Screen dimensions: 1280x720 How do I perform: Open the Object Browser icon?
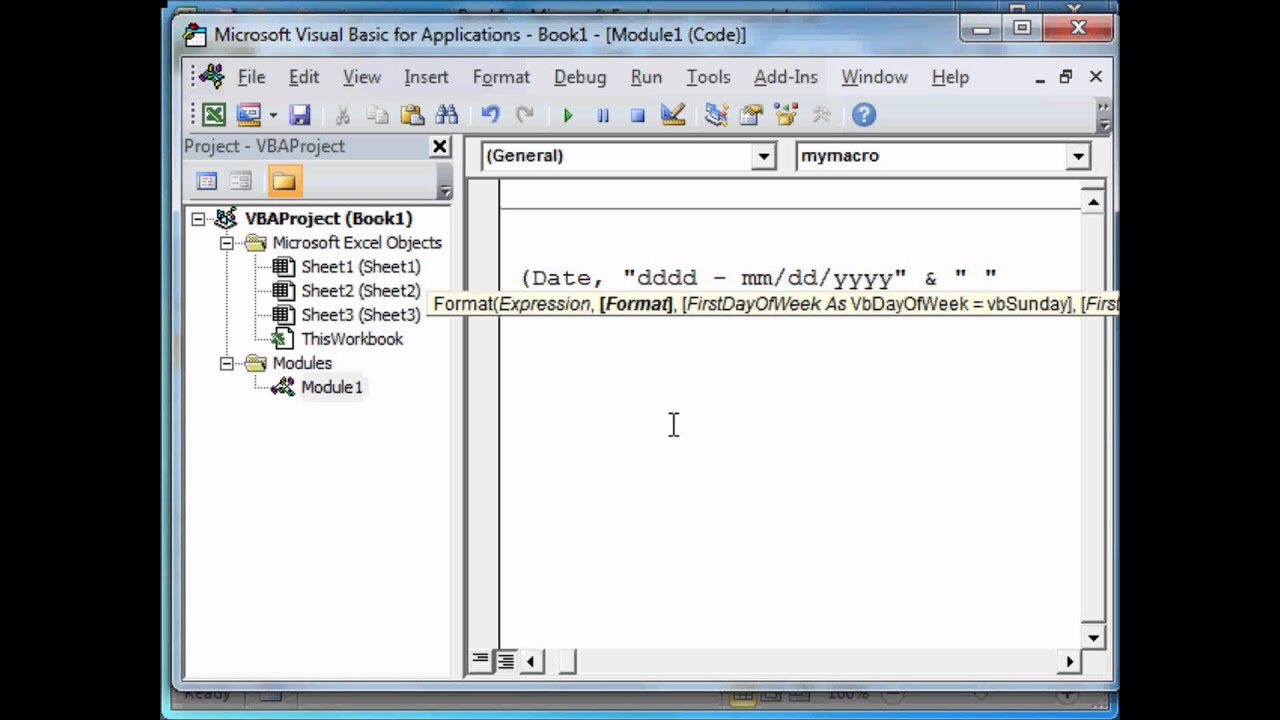786,115
